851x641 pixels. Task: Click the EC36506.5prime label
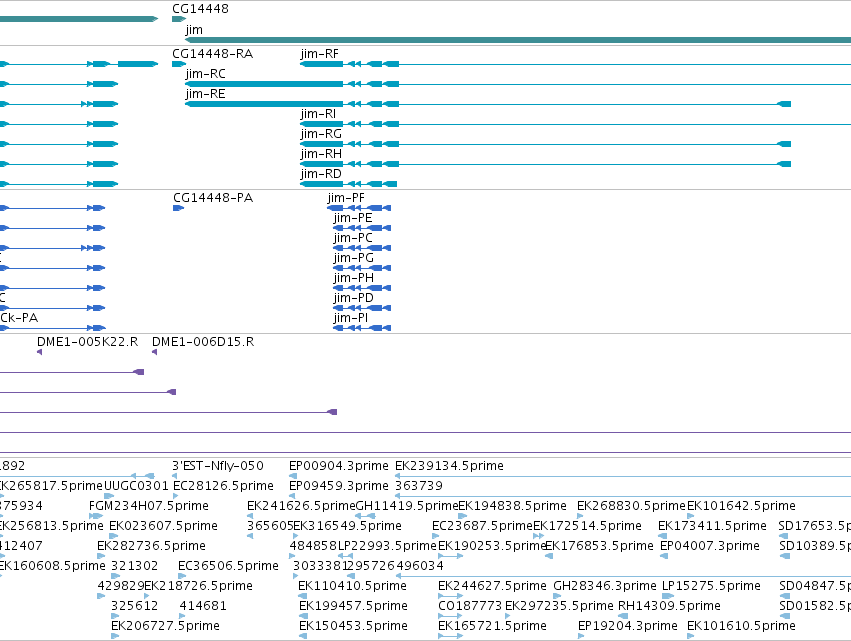pos(228,566)
